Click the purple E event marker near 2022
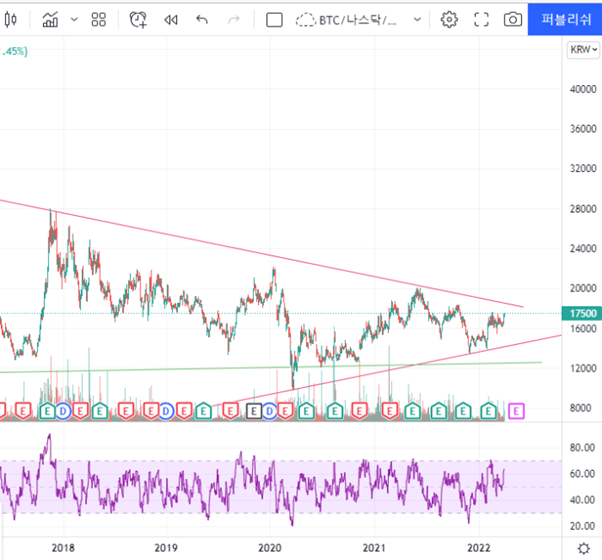602x560 pixels. pyautogui.click(x=516, y=409)
